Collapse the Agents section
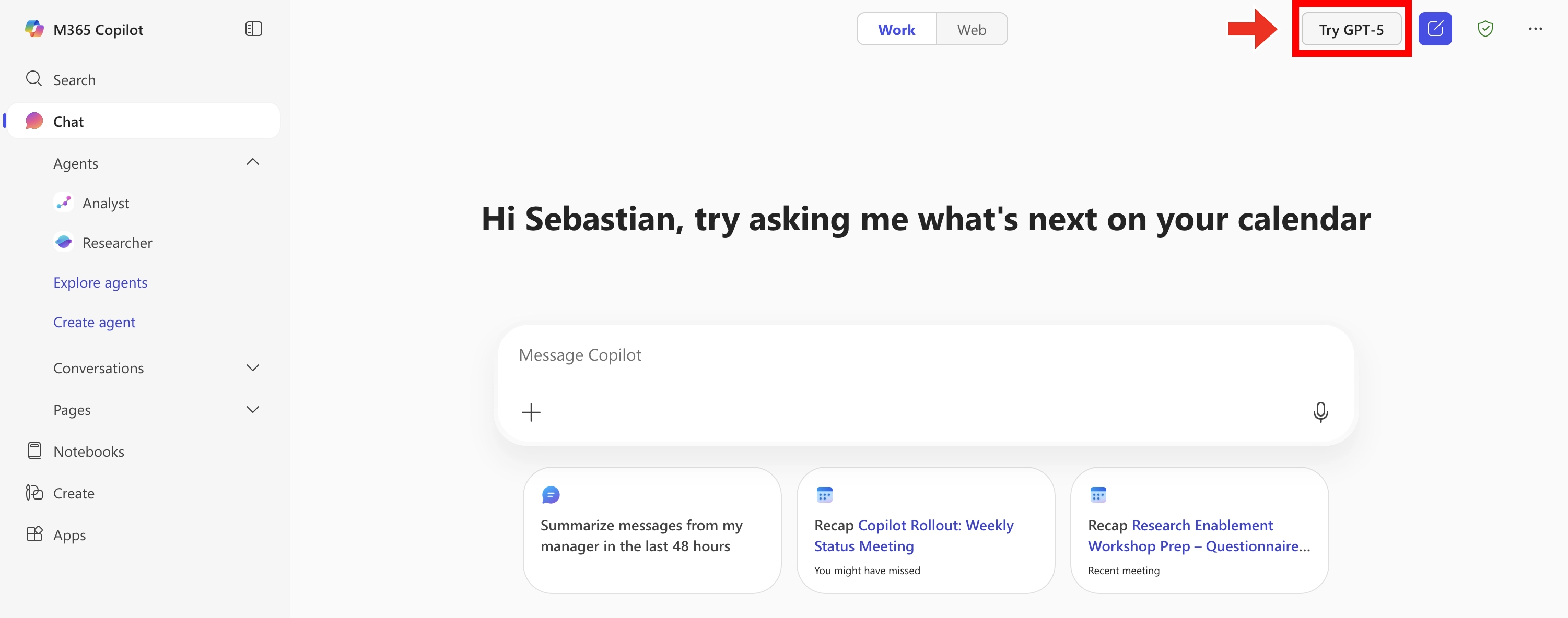 253,162
